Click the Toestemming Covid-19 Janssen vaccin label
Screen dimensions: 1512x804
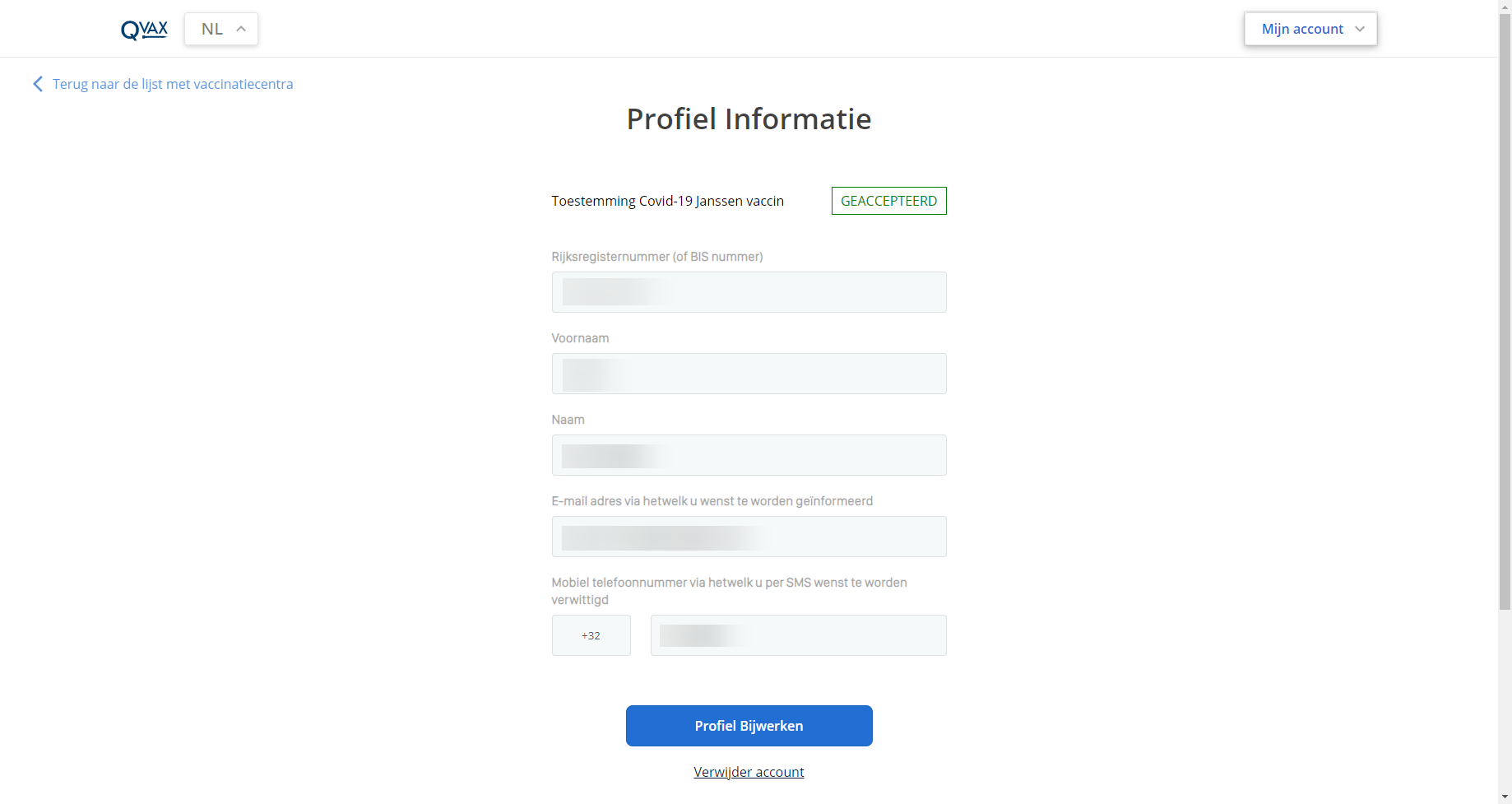[667, 201]
